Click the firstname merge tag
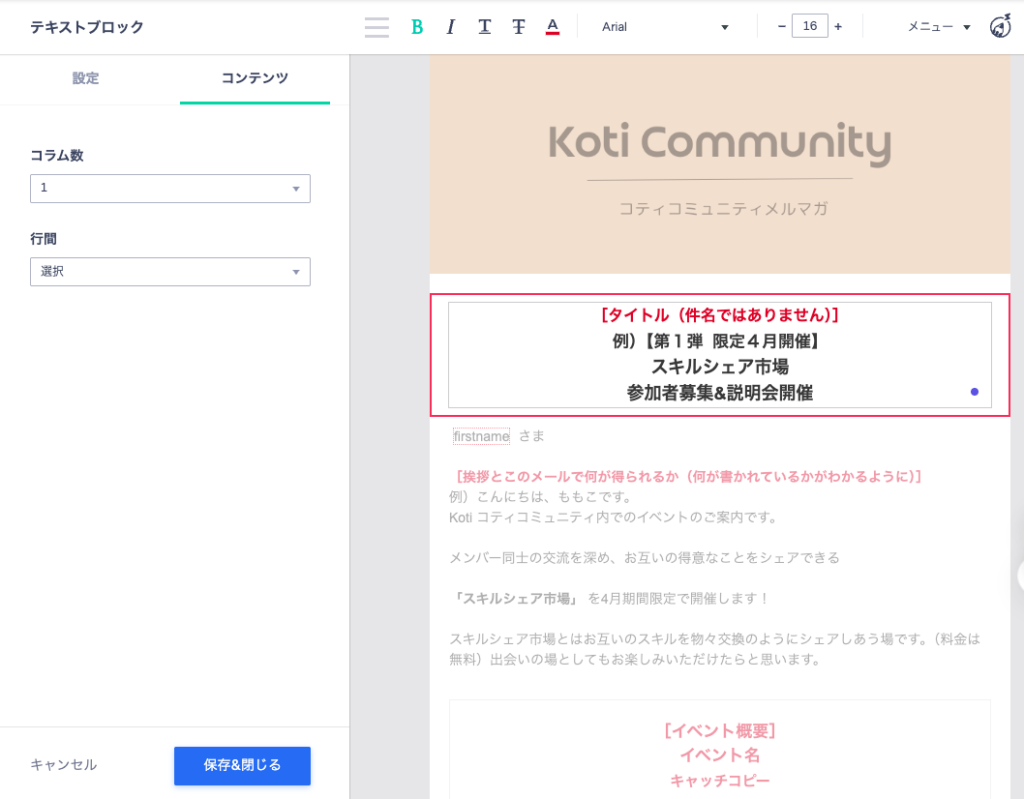The width and height of the screenshot is (1024, 799). pyautogui.click(x=481, y=436)
